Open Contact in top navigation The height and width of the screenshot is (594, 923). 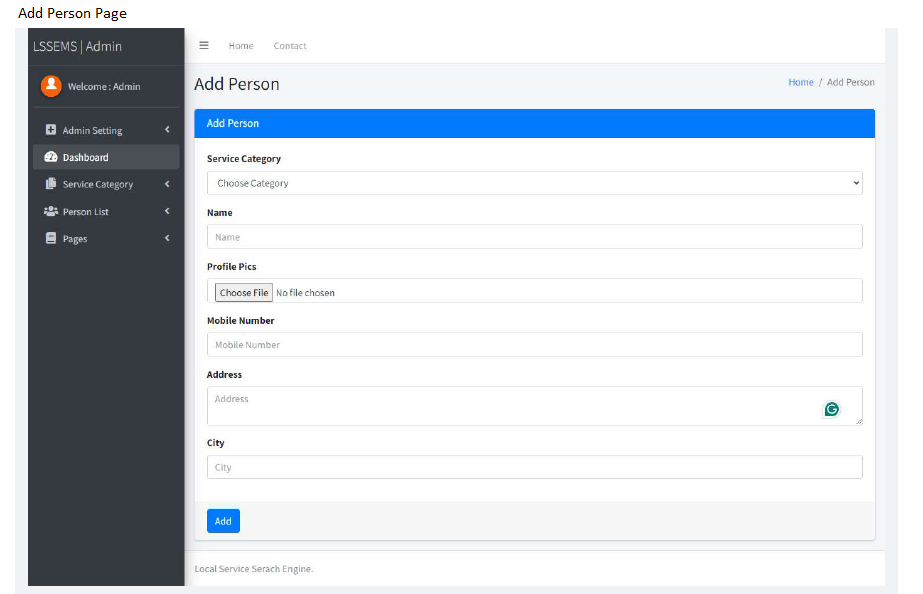coord(290,45)
